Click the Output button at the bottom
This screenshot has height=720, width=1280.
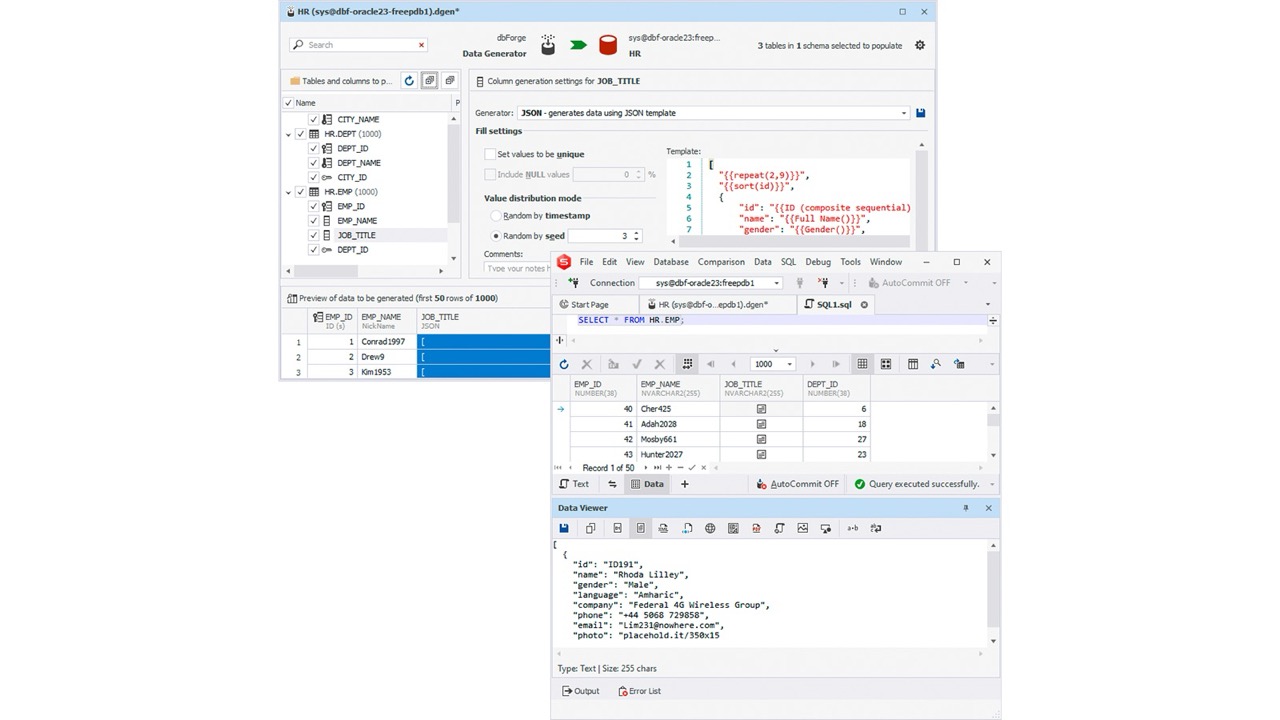(x=580, y=690)
